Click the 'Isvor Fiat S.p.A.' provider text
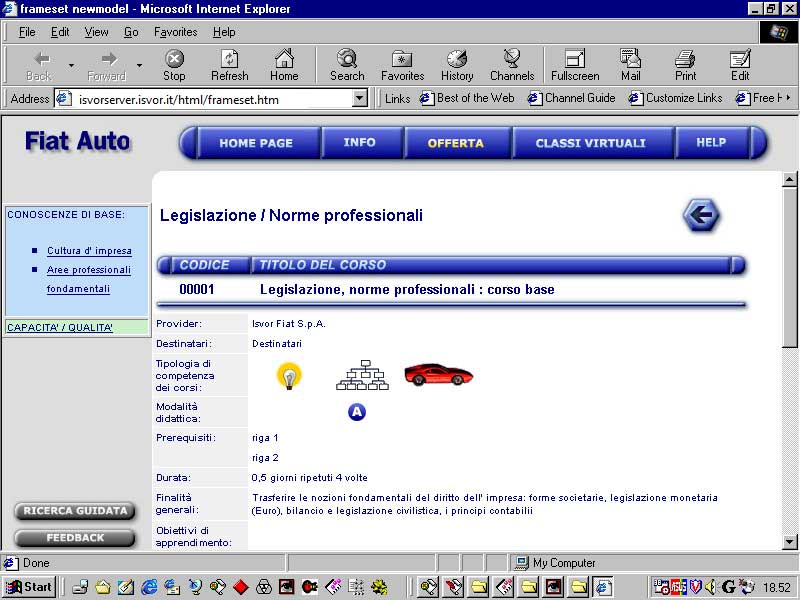 (x=289, y=324)
